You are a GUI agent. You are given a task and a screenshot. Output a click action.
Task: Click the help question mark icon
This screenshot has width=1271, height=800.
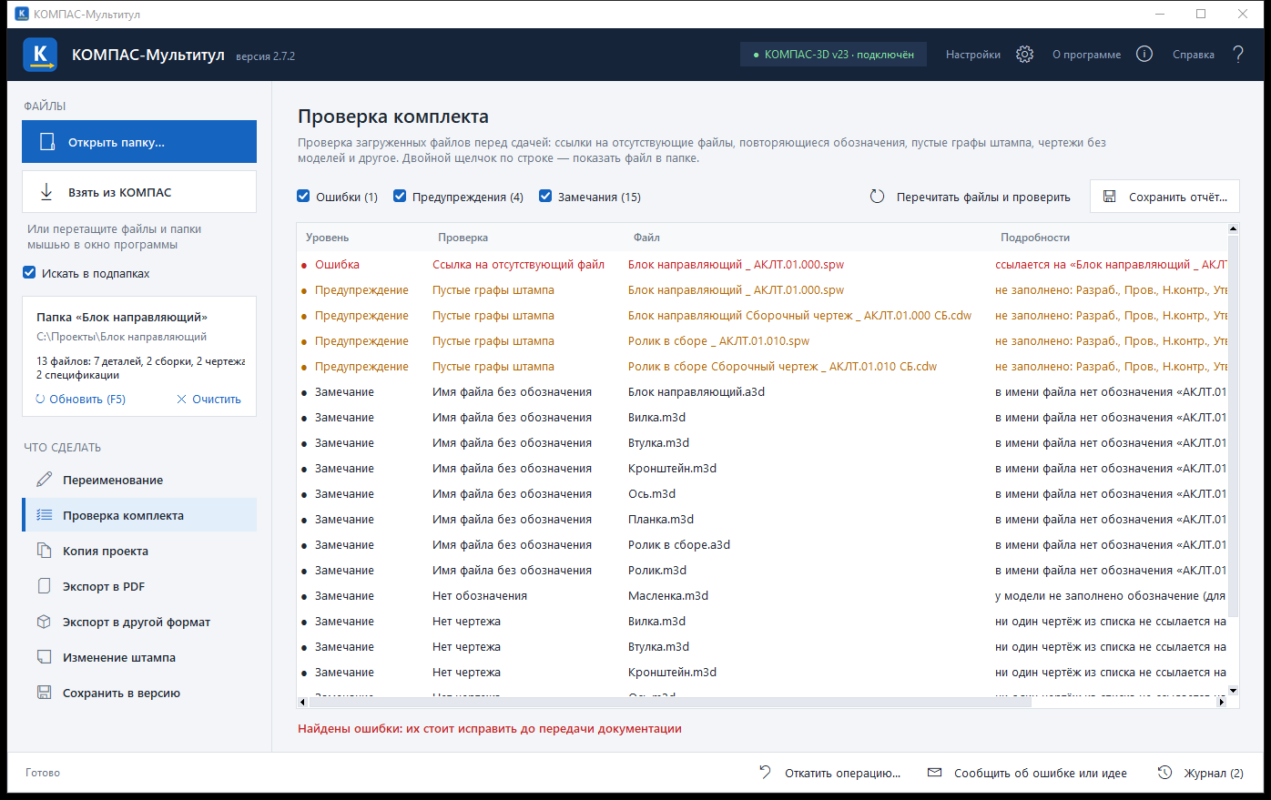tap(1238, 54)
